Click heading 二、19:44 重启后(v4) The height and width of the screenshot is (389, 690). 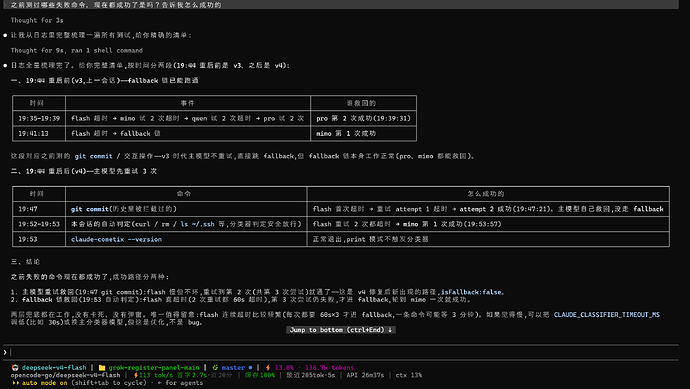pyautogui.click(x=84, y=171)
